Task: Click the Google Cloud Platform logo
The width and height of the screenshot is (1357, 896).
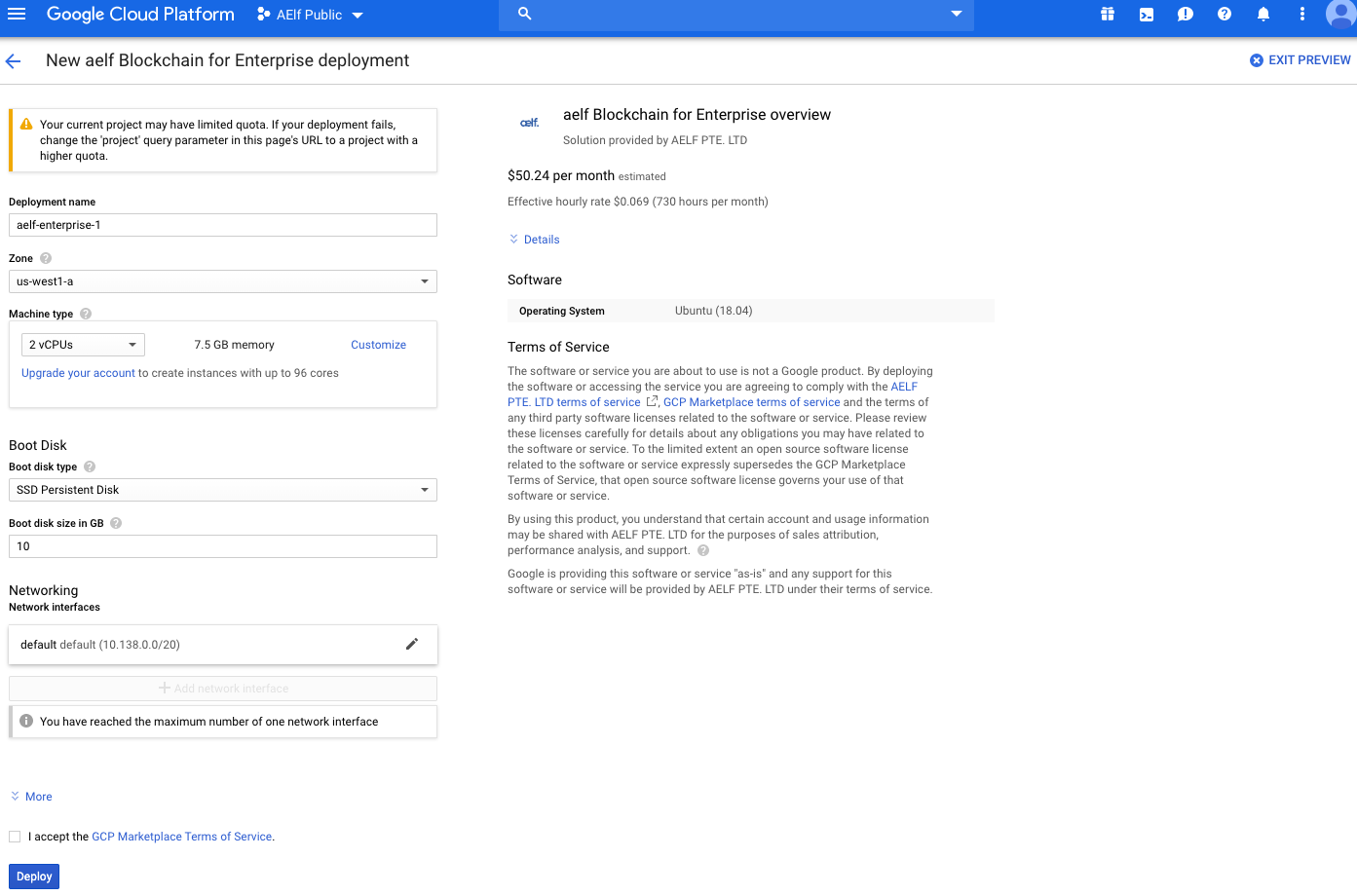Action: pyautogui.click(x=140, y=15)
